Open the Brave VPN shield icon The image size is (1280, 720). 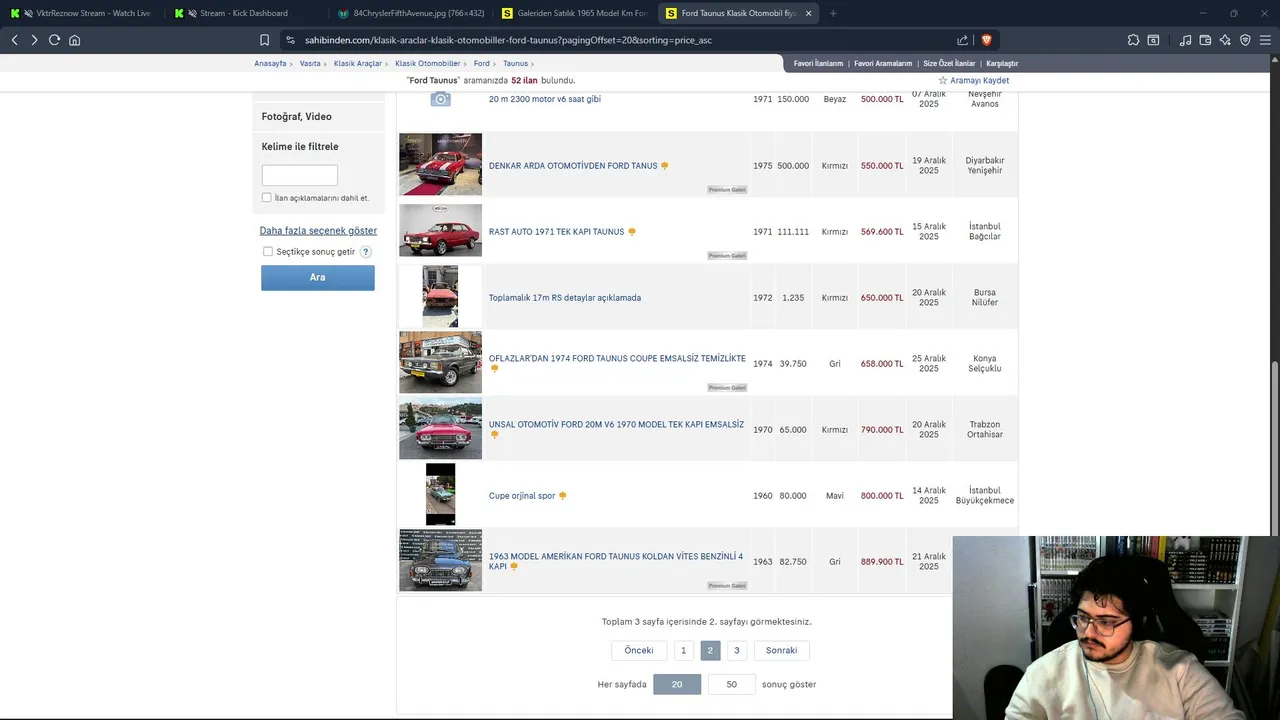pyautogui.click(x=1245, y=40)
